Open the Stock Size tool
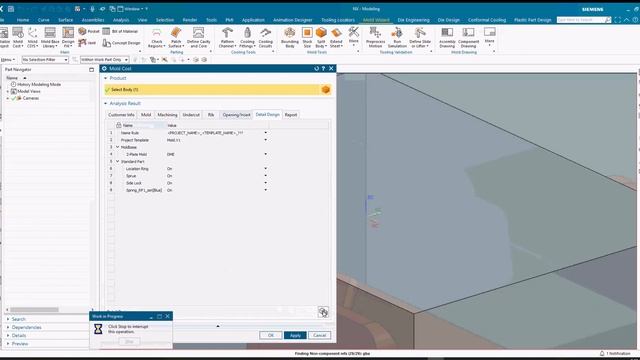Viewport: 640px width, 360px height. pos(307,37)
